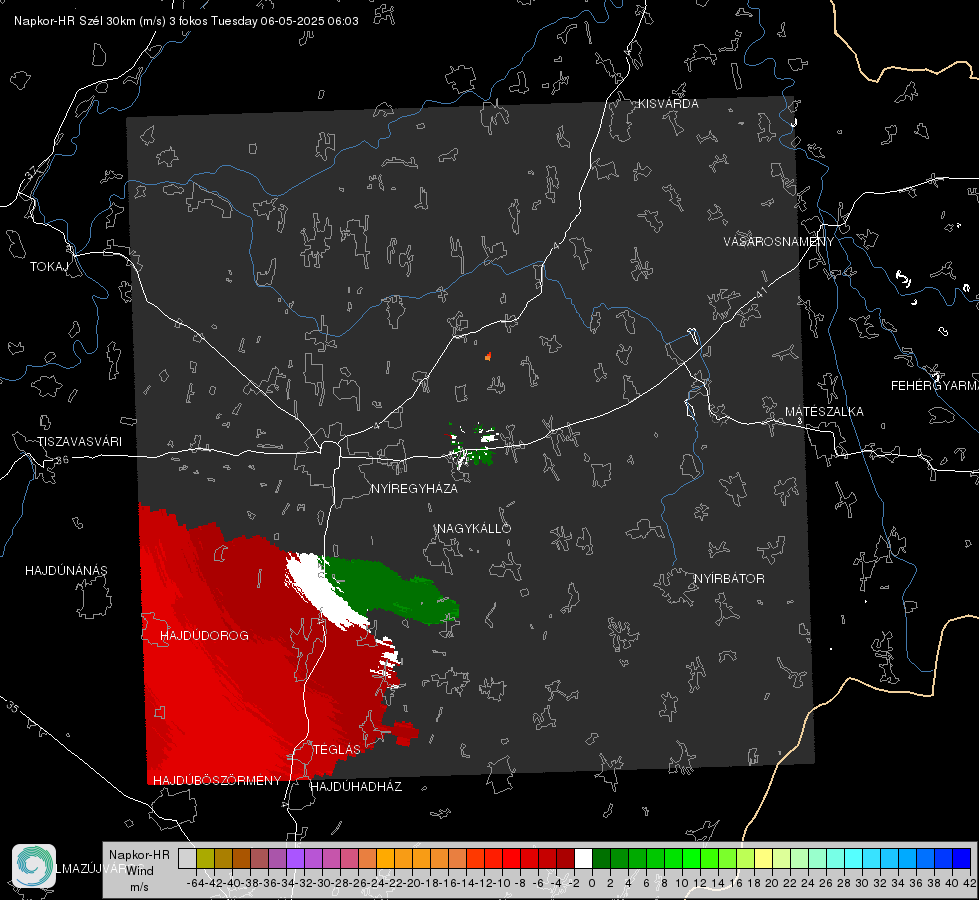Select the TÉGLÁS town label
Viewport: 979px width, 900px height.
tap(337, 749)
